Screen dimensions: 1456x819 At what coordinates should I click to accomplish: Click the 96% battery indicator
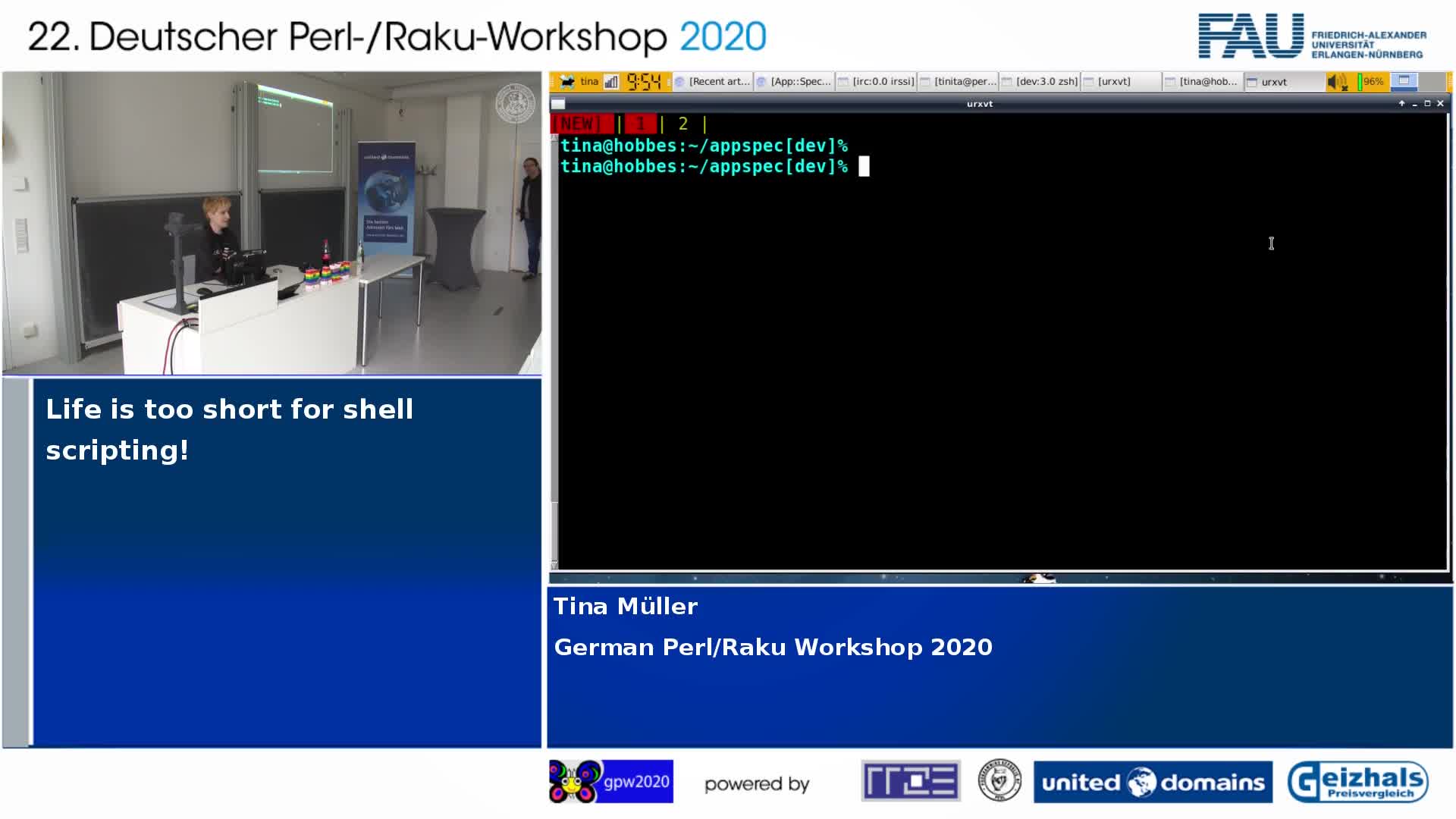[x=1372, y=81]
